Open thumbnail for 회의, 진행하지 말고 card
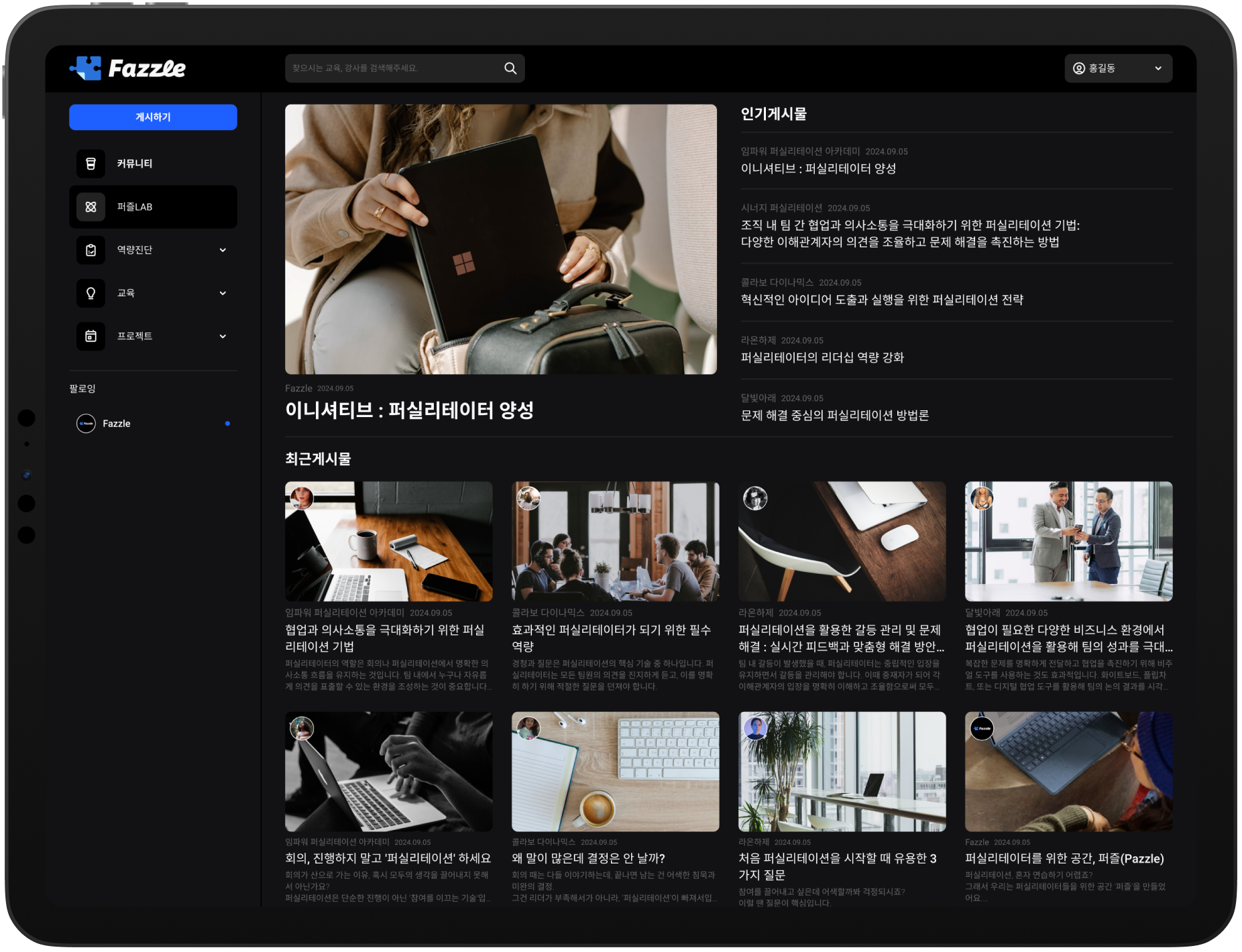 click(389, 772)
